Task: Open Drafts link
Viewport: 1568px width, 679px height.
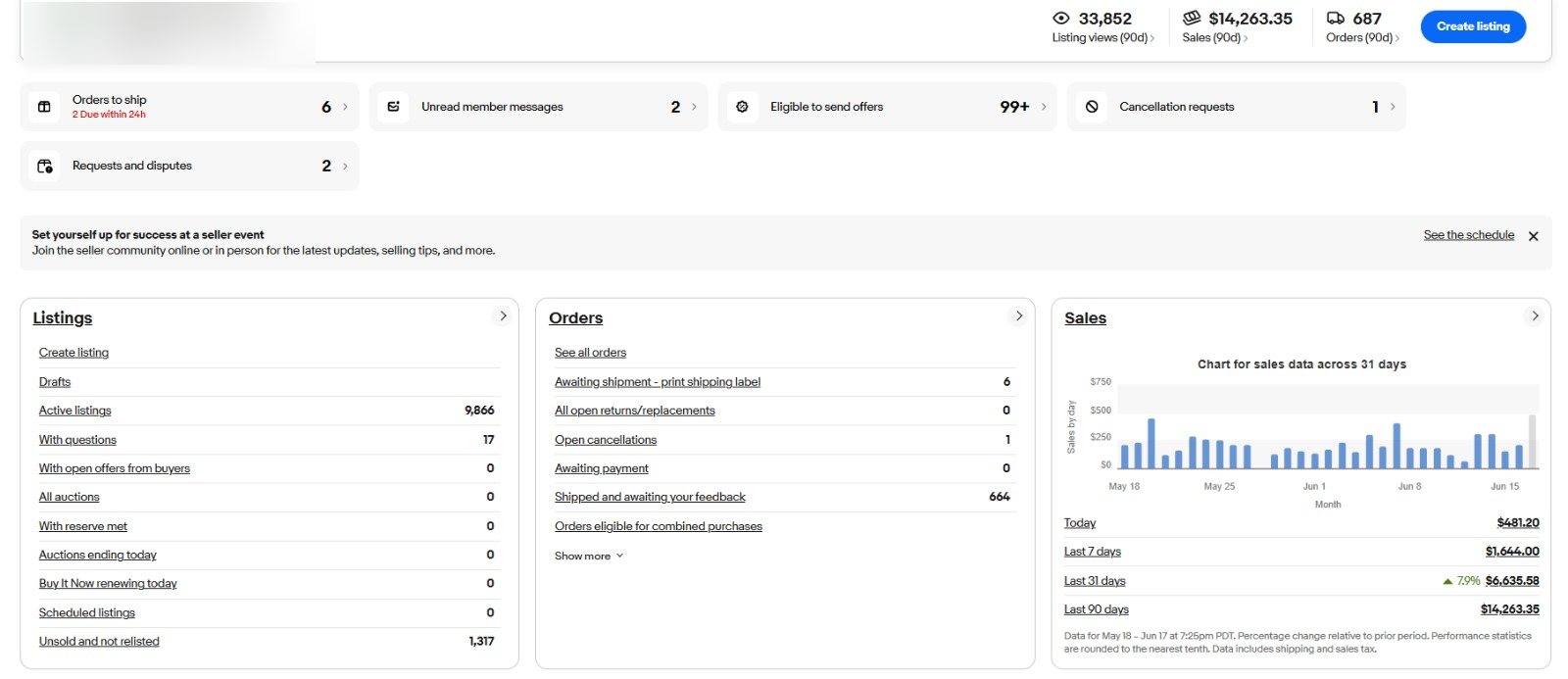Action: pos(55,382)
